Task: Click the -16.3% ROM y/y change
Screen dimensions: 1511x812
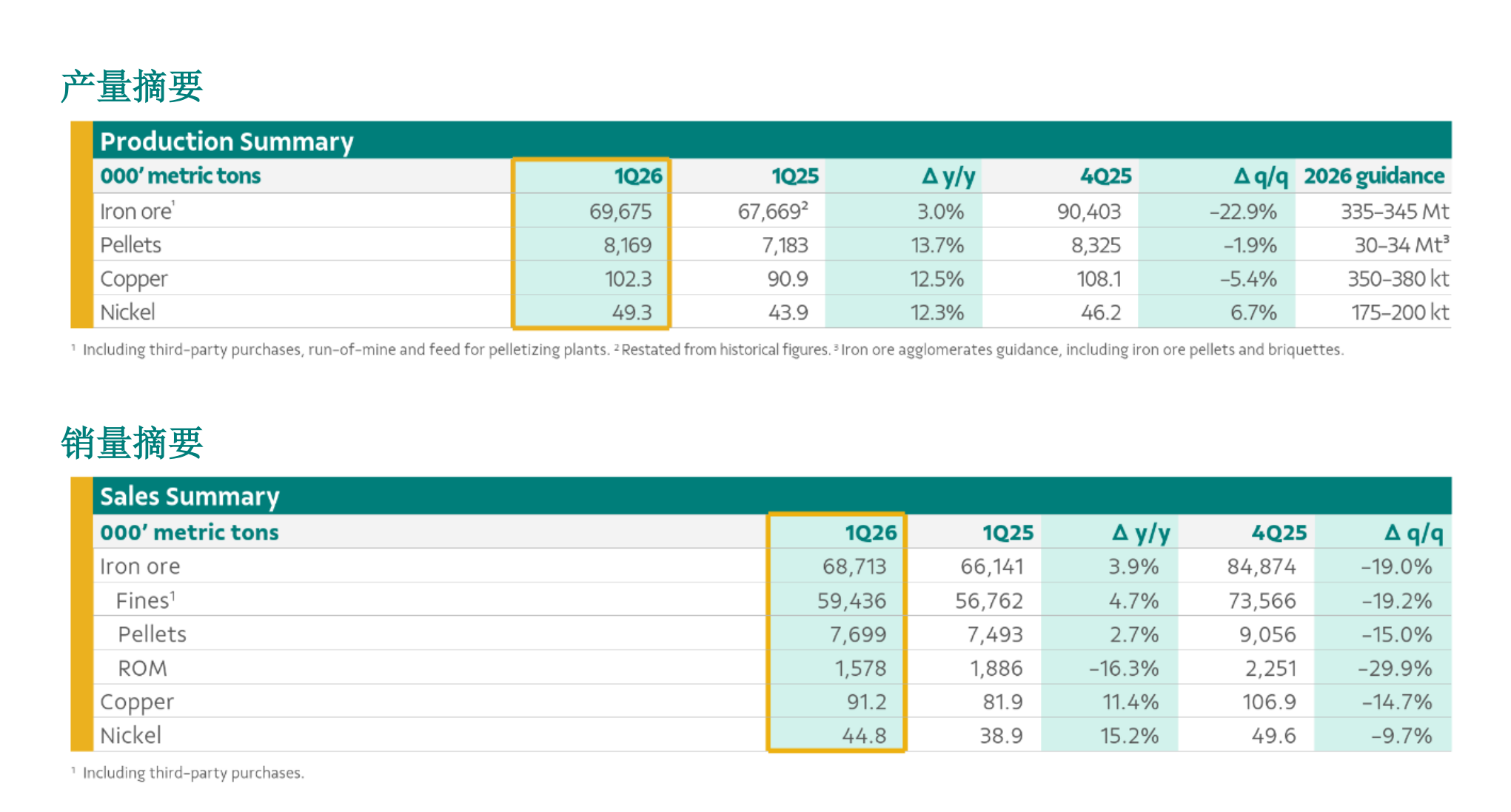Action: [x=1123, y=668]
